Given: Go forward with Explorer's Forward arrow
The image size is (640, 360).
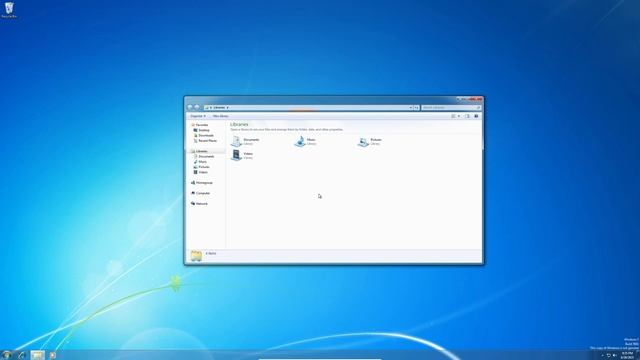Looking at the screenshot, I should (x=197, y=107).
